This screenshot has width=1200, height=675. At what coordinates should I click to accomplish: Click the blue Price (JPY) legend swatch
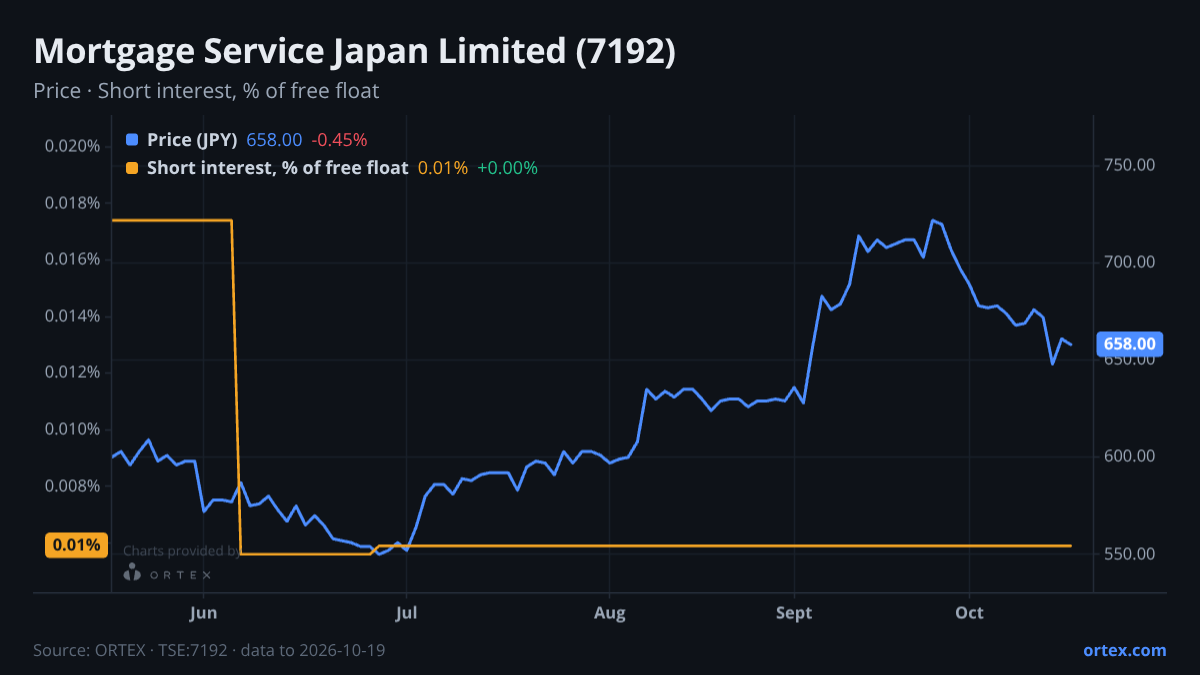132,140
